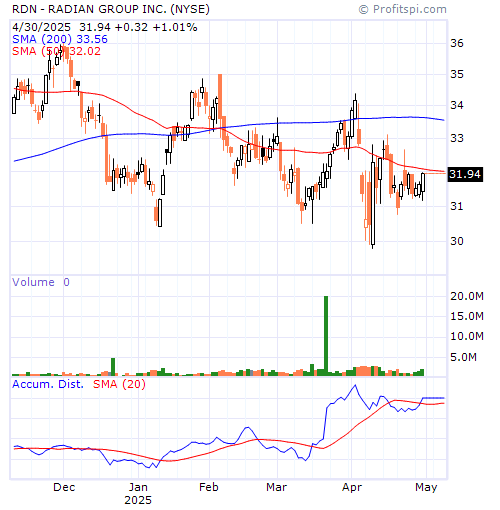Click the 4/30/2025 date quote header

coord(41,27)
